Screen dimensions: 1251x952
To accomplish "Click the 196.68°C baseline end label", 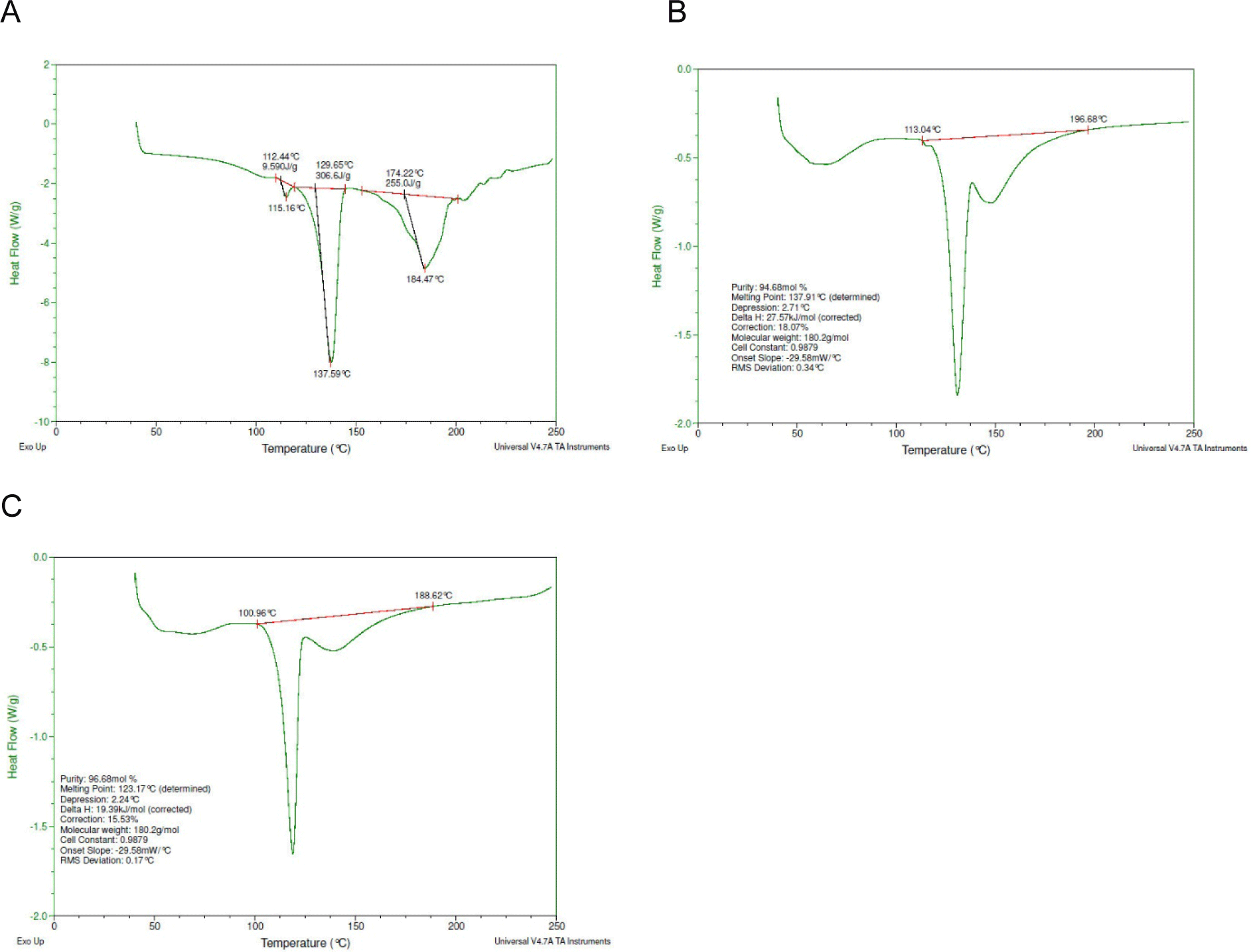I will click(x=1088, y=119).
